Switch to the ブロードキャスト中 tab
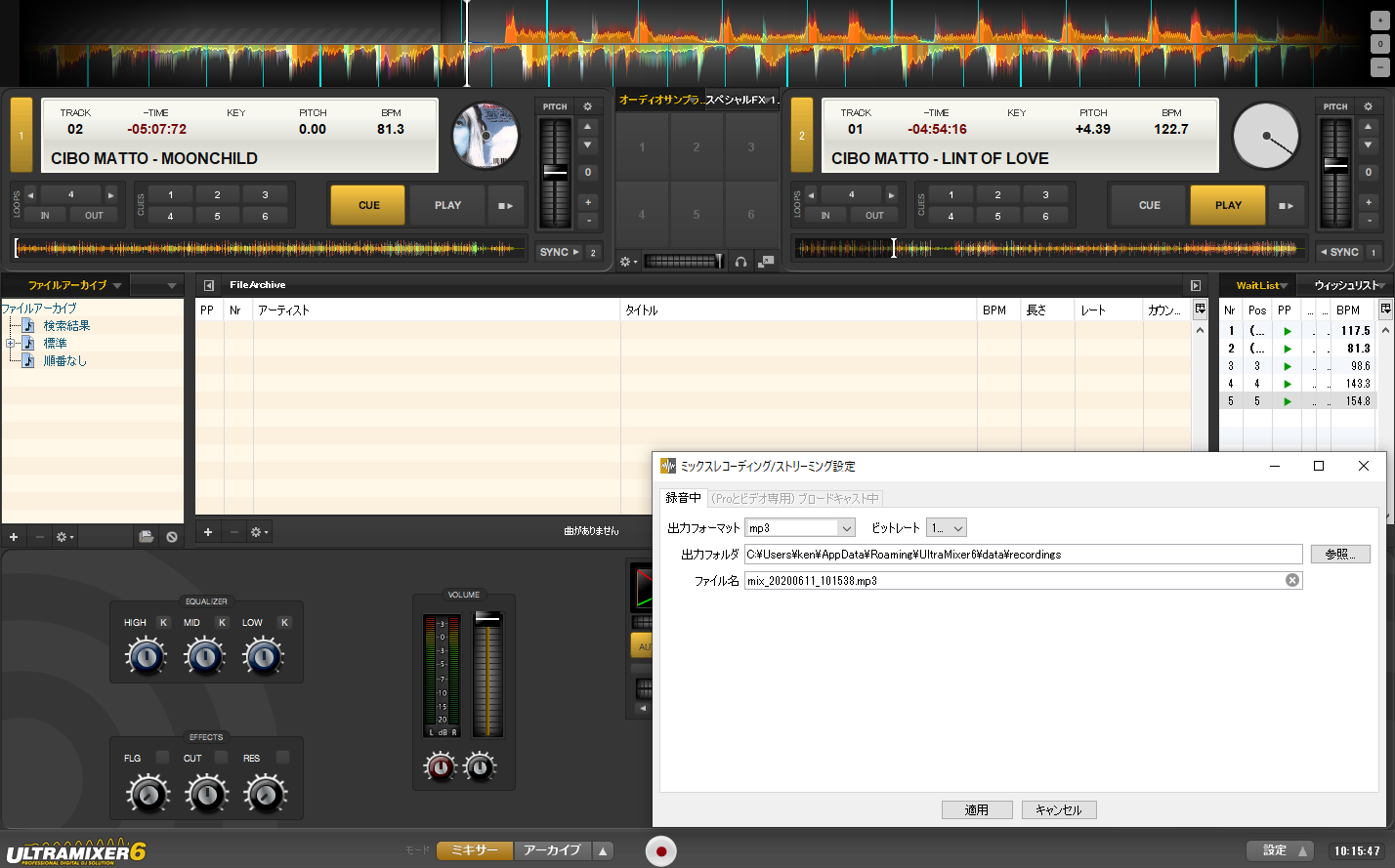Image resolution: width=1395 pixels, height=868 pixels. (795, 498)
